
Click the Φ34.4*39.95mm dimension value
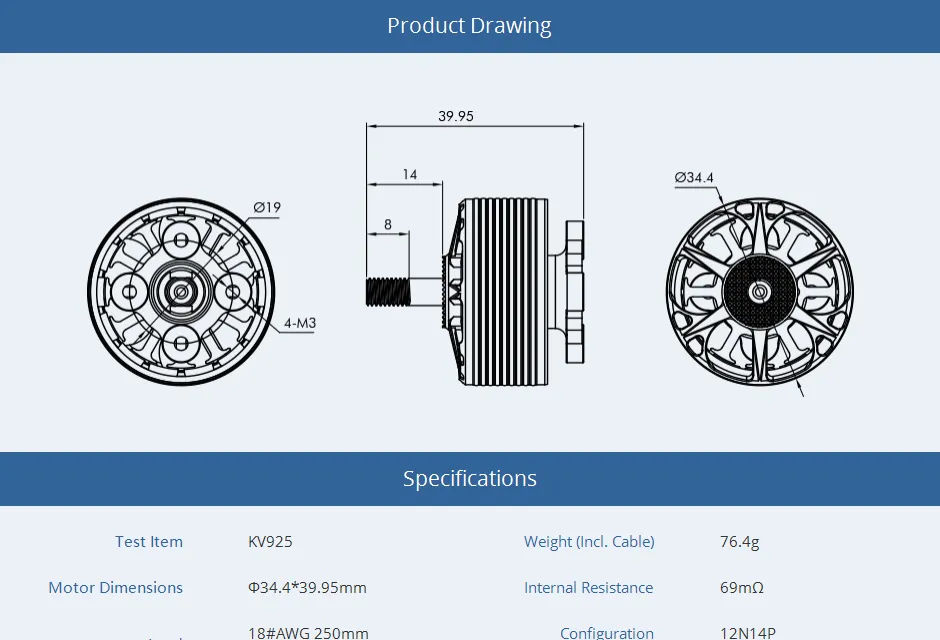click(308, 588)
